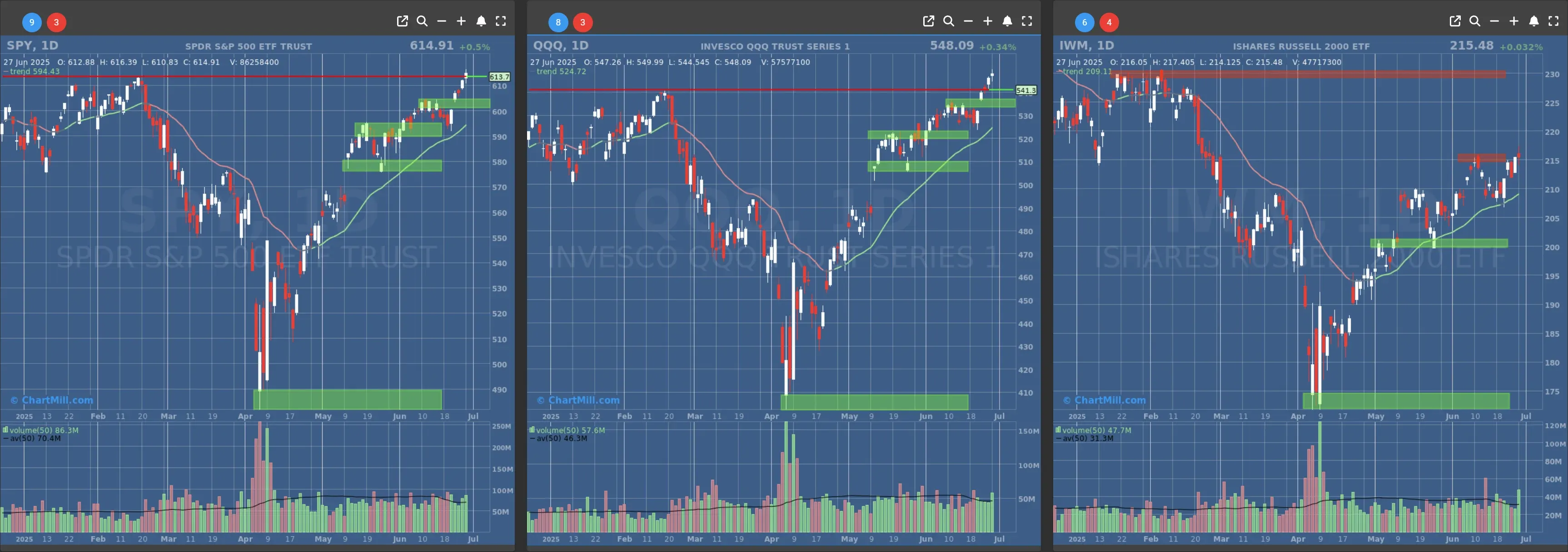The height and width of the screenshot is (552, 1568).
Task: Set alert bell on QQQ chart
Action: point(1007,21)
